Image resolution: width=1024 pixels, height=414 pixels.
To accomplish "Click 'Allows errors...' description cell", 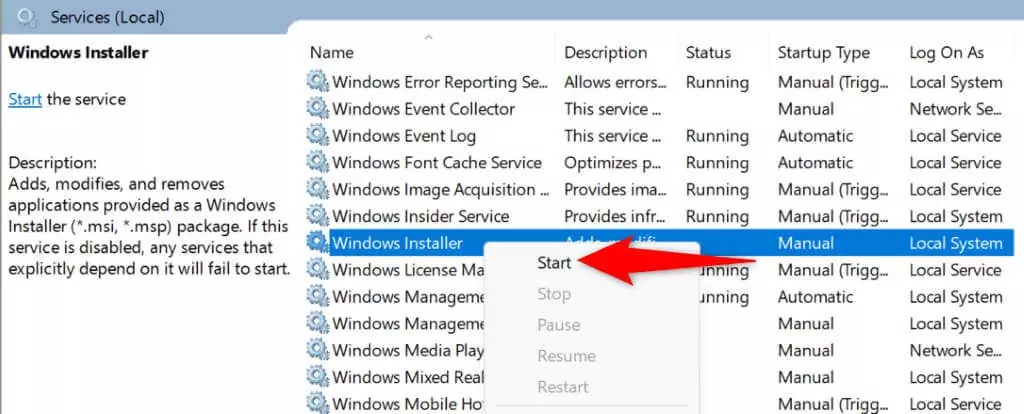I will [616, 82].
